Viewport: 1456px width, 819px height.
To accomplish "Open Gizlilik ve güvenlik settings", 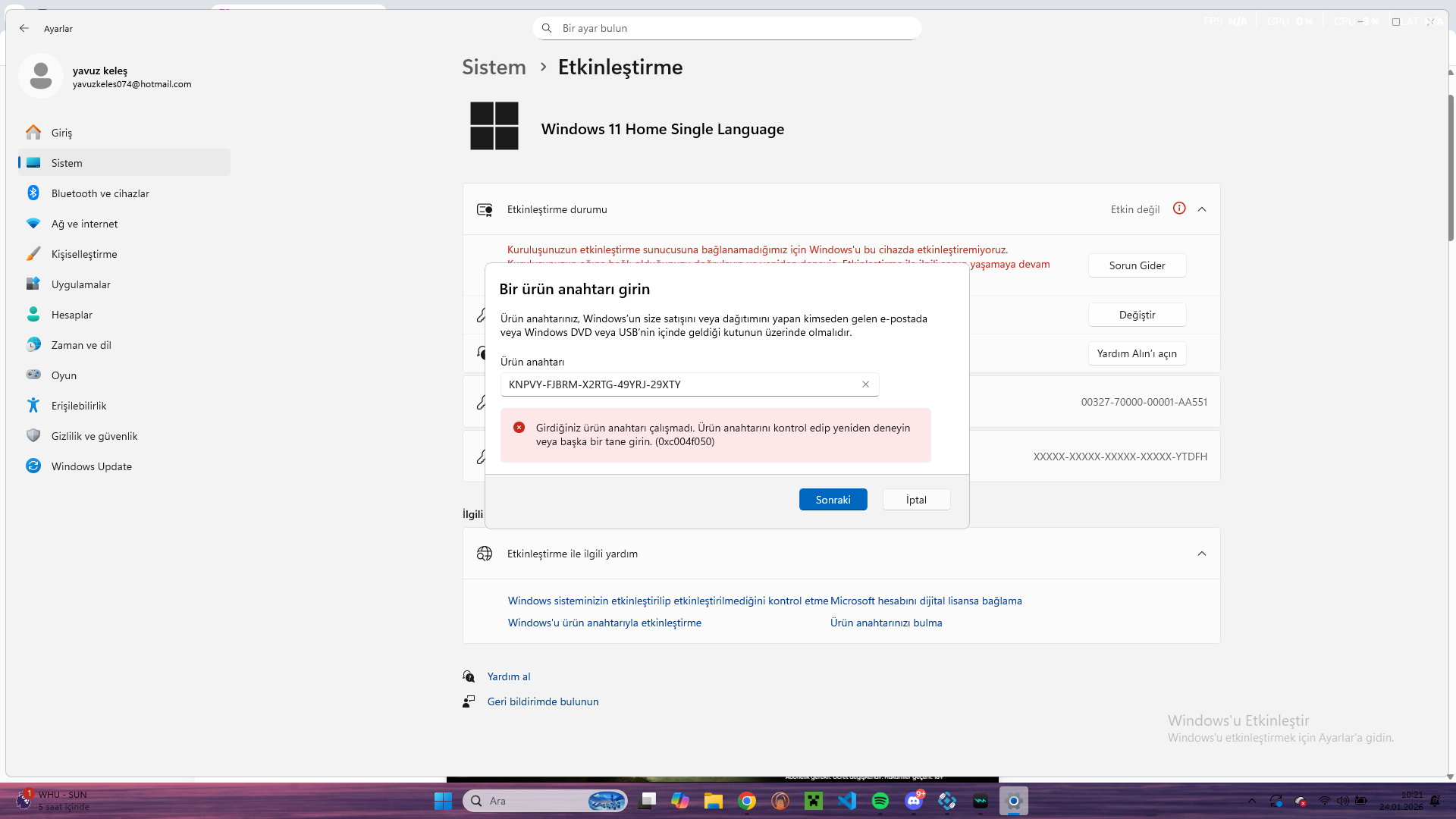I will (x=124, y=436).
